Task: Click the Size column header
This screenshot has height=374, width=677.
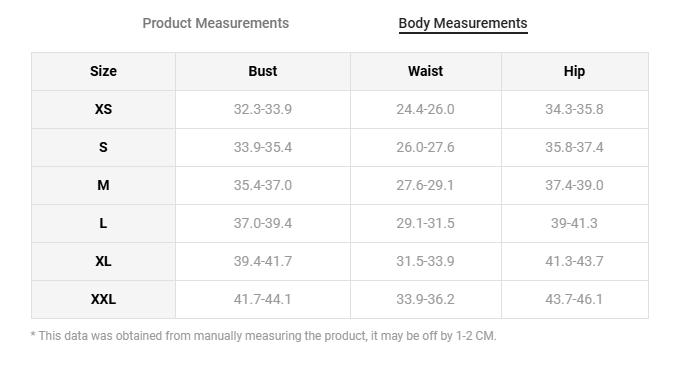Action: click(x=103, y=71)
